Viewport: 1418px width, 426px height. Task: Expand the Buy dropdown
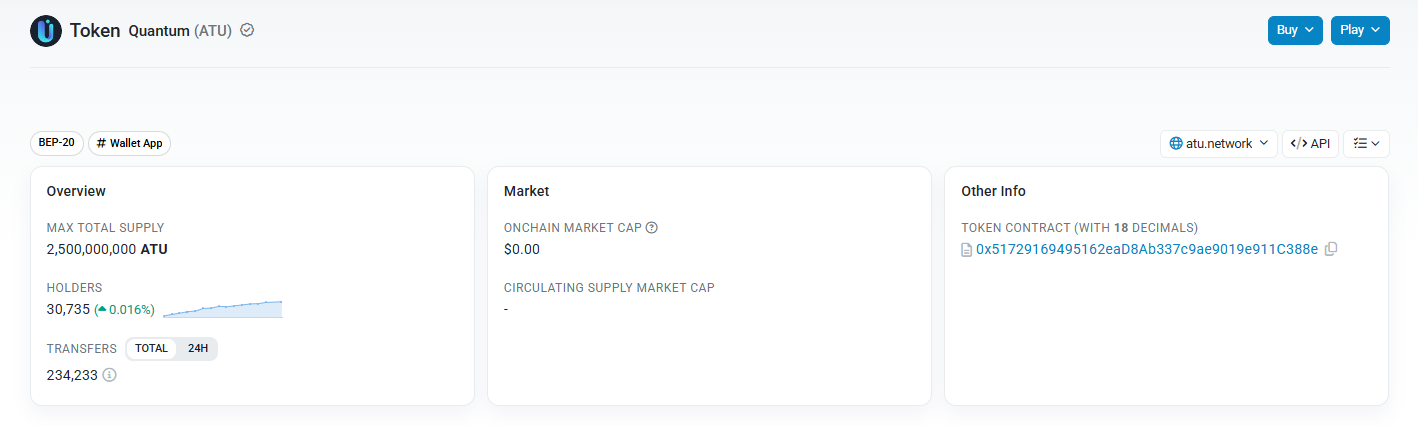click(x=1295, y=30)
